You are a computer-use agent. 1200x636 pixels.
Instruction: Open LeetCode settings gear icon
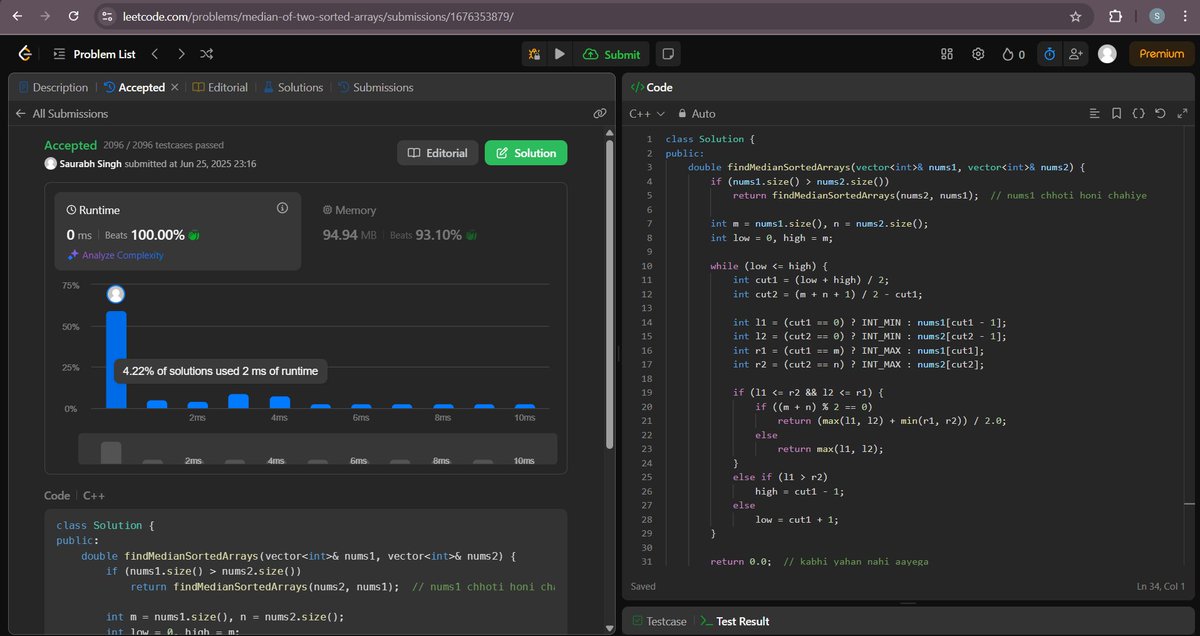point(978,54)
